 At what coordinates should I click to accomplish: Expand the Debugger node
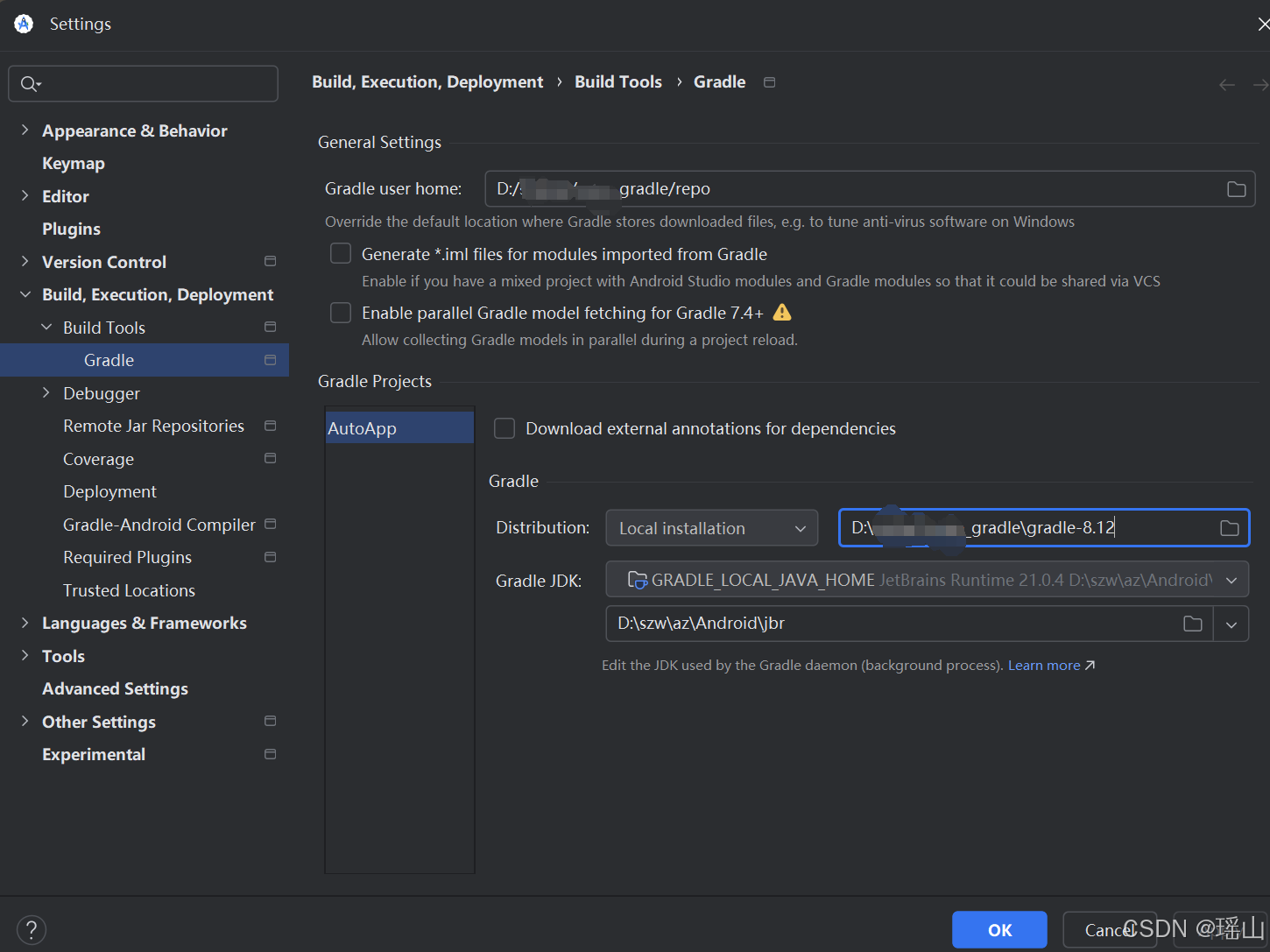point(46,392)
